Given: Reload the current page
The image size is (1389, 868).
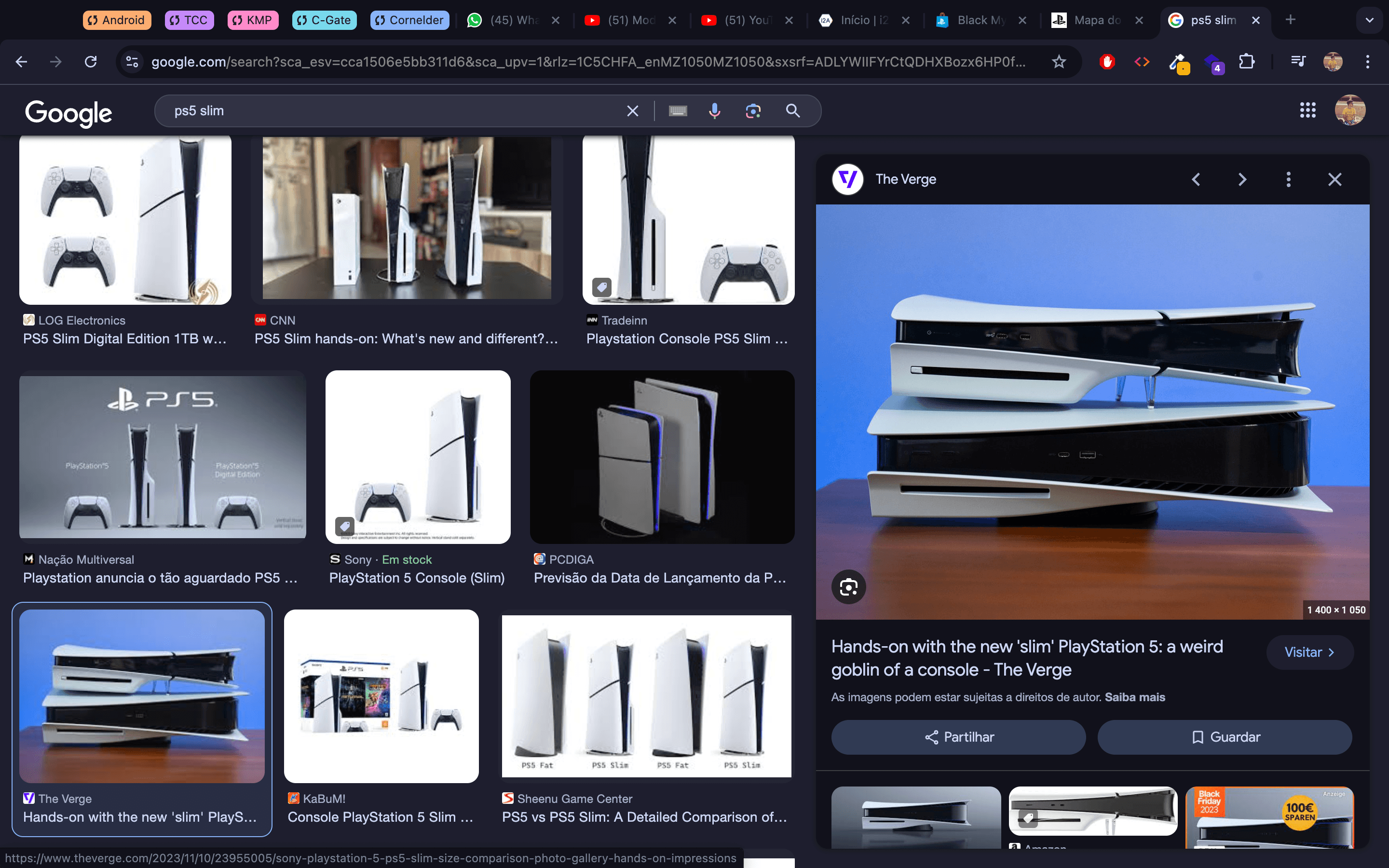Looking at the screenshot, I should click(x=91, y=61).
